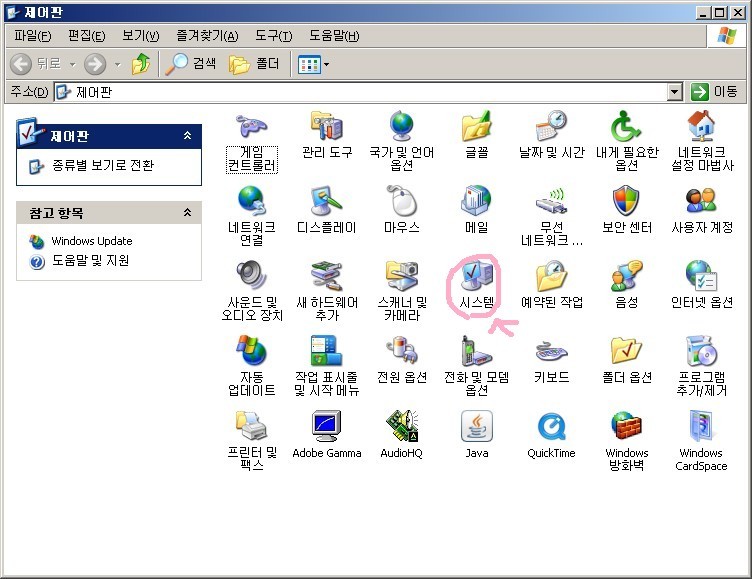The image size is (752, 579).
Task: Open the Java control panel icon
Action: [476, 435]
